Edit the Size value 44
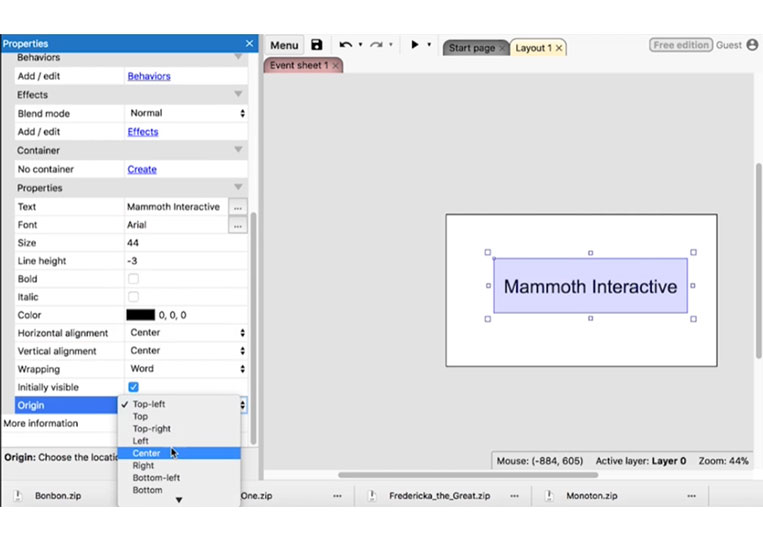Screen dimensions: 763x541 pos(186,243)
